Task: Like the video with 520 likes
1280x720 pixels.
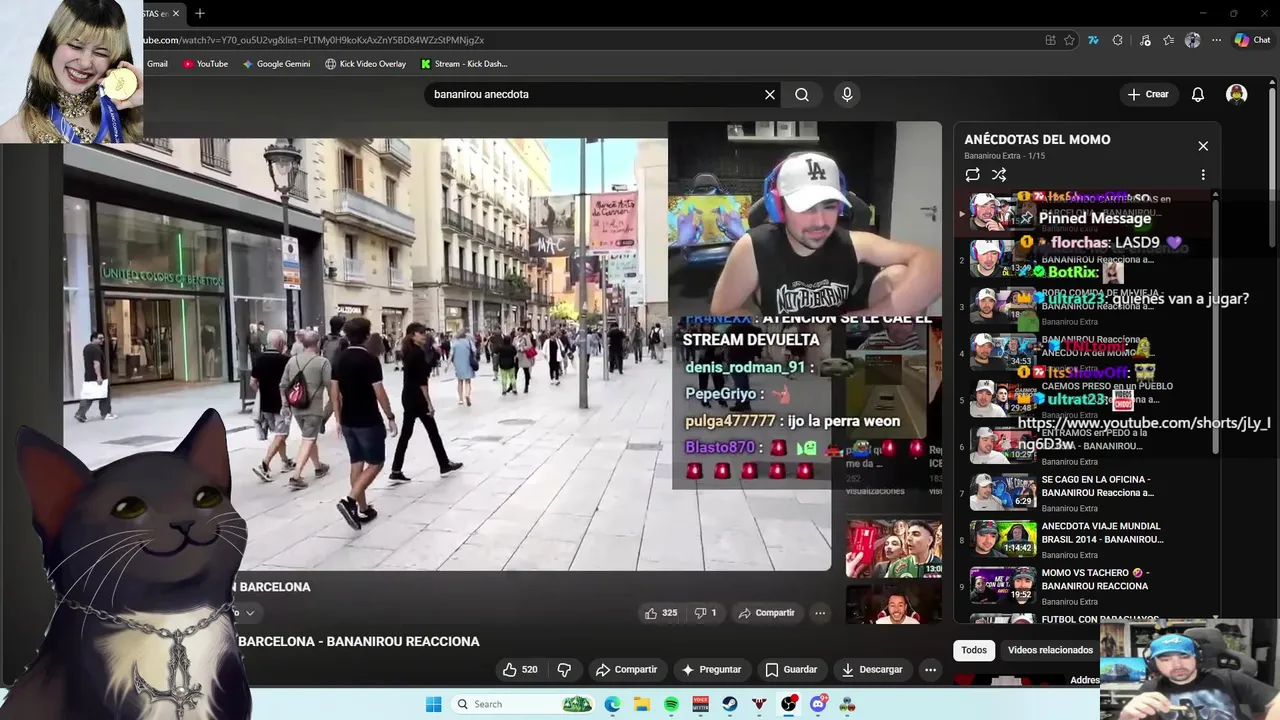Action: (520, 669)
